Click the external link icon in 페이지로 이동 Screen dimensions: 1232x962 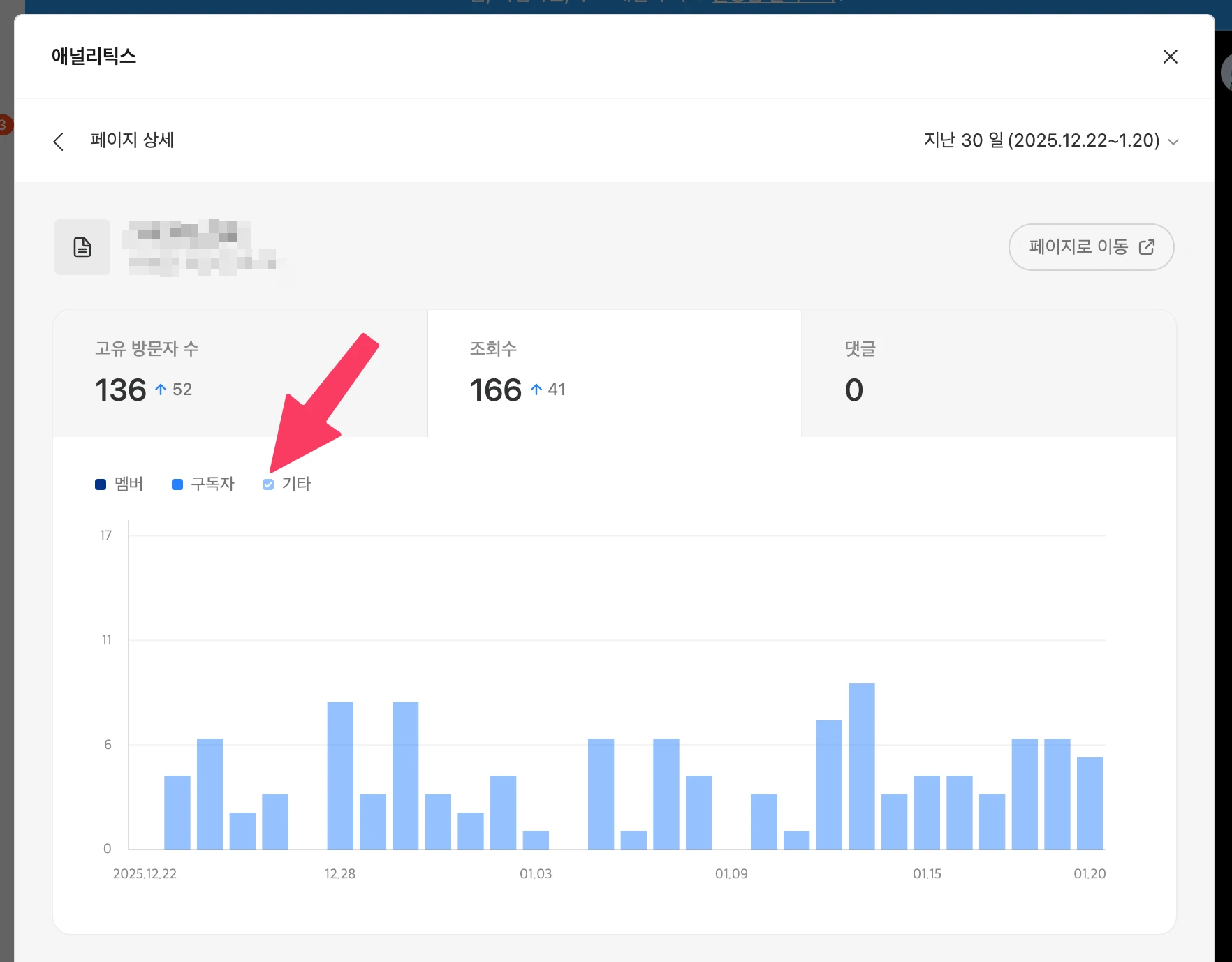pyautogui.click(x=1146, y=247)
